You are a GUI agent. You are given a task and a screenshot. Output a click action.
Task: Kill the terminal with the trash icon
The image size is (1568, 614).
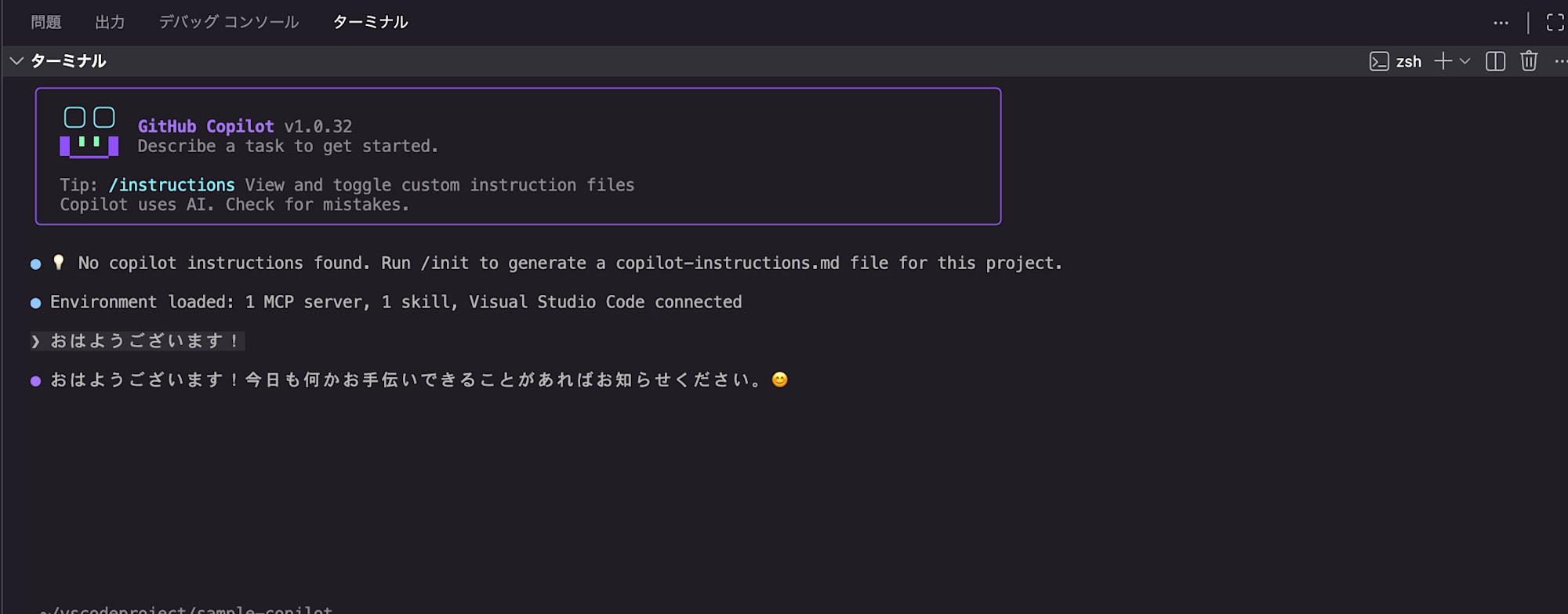coord(1528,61)
